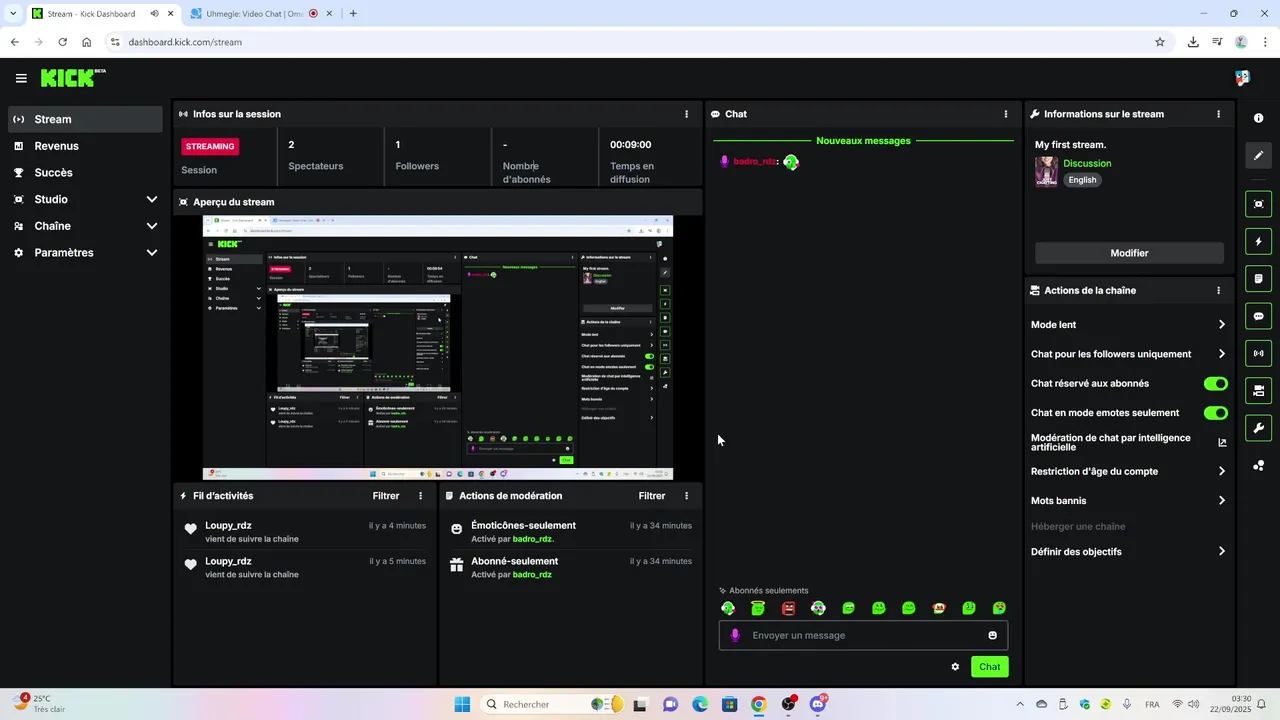This screenshot has width=1280, height=720.
Task: Insert the red angry face emote
Action: point(788,608)
